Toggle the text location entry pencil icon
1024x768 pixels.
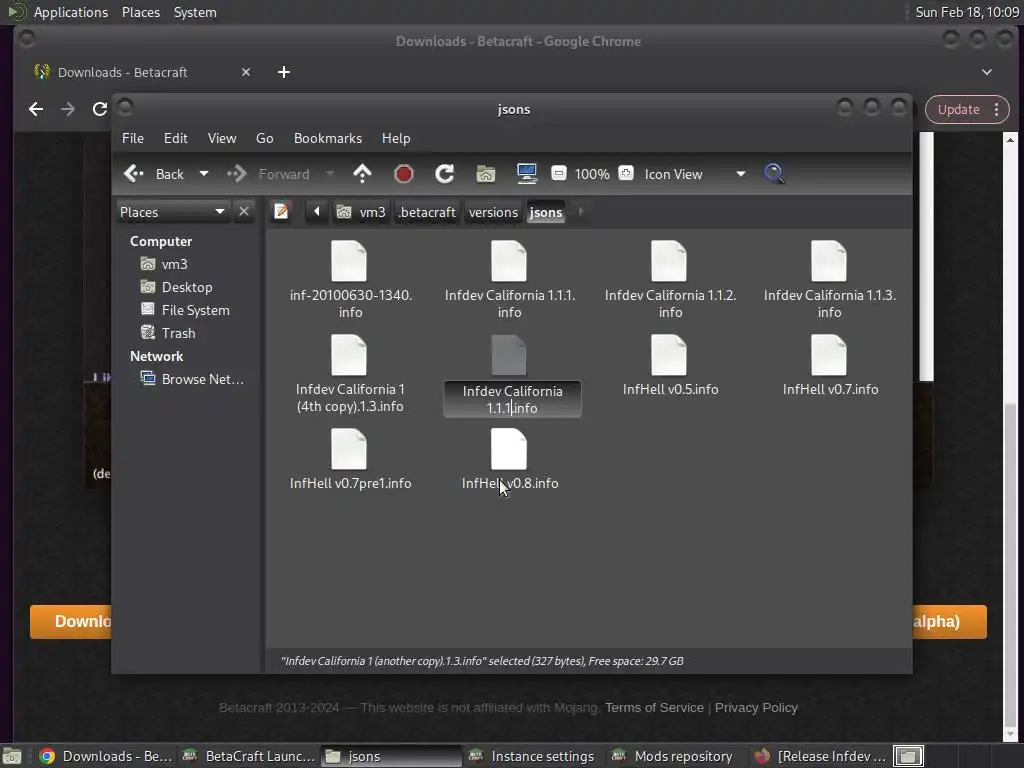coord(281,212)
